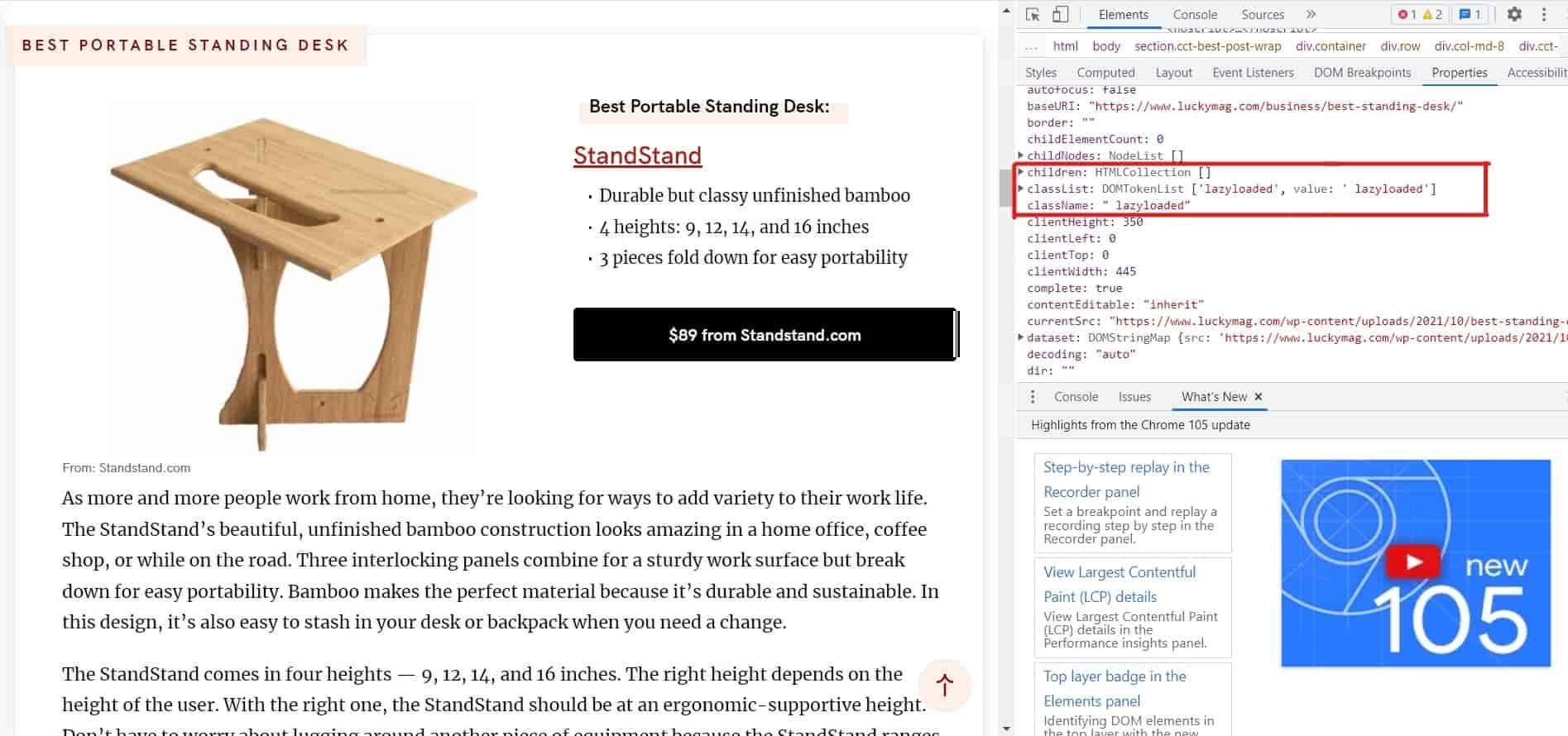The image size is (1568, 736).
Task: Close the What's New drawer tab
Action: coord(1259,397)
